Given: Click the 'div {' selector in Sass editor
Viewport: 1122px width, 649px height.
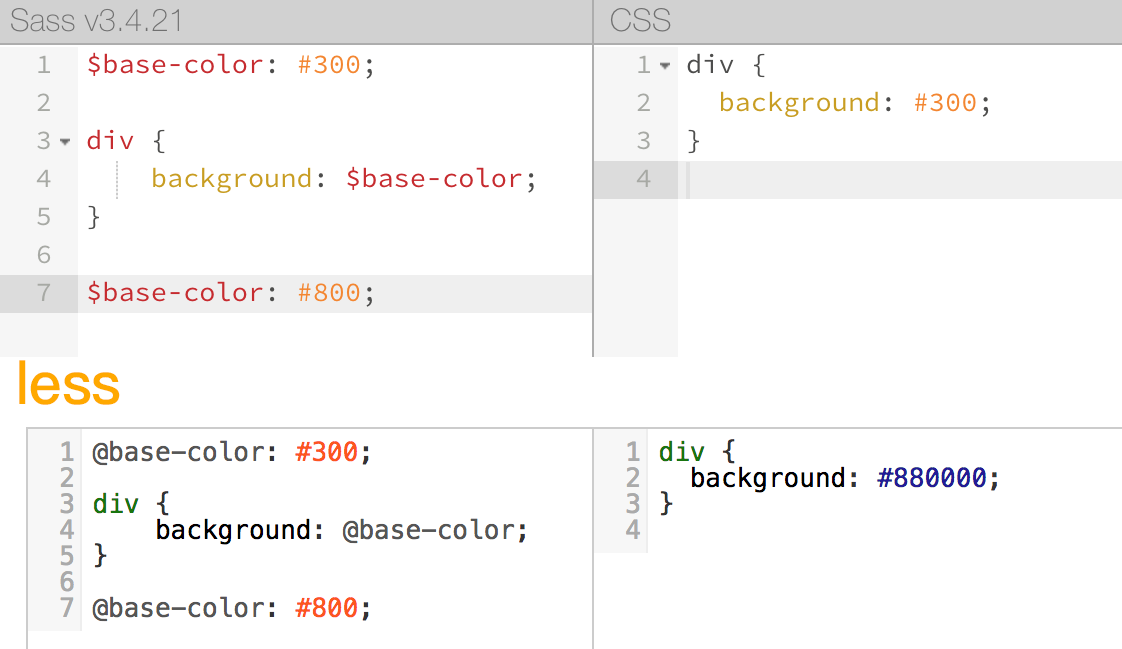Looking at the screenshot, I should pos(126,141).
